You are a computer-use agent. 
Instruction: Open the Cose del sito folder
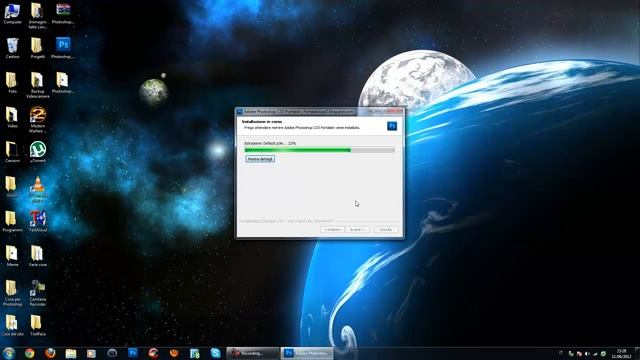[x=12, y=325]
